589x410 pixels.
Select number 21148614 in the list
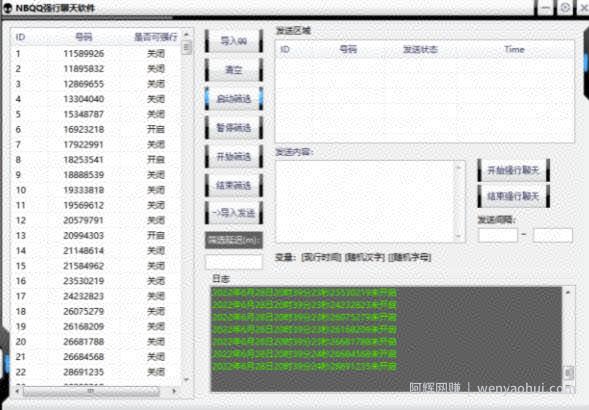pyautogui.click(x=83, y=251)
